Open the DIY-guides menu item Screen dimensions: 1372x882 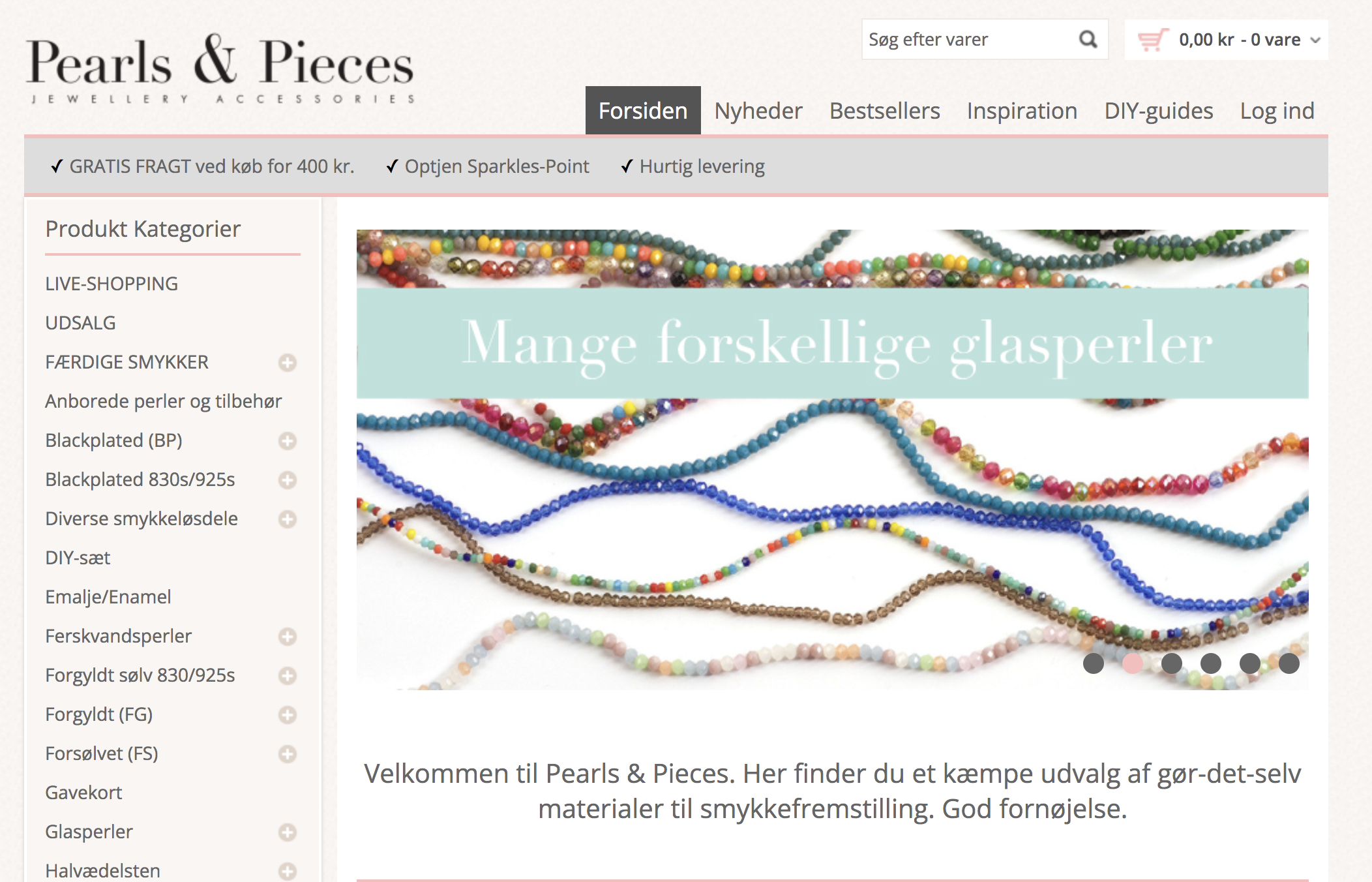coord(1159,111)
